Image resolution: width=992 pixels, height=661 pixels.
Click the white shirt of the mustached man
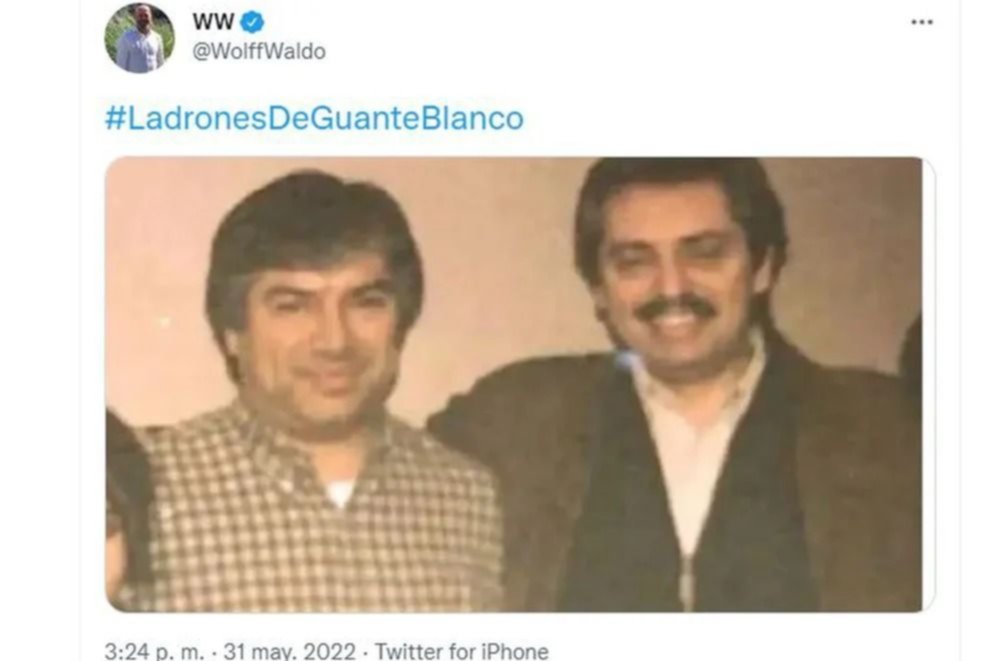[693, 443]
